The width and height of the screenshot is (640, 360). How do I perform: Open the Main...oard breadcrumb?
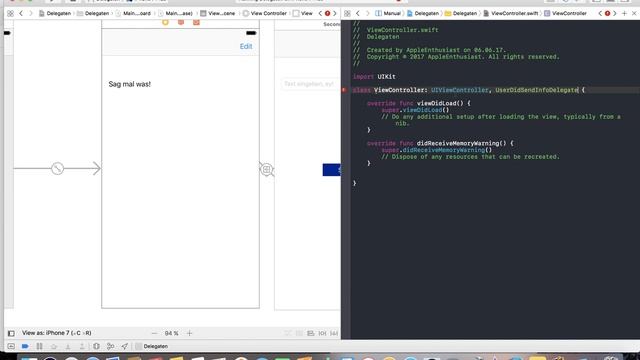[x=133, y=13]
